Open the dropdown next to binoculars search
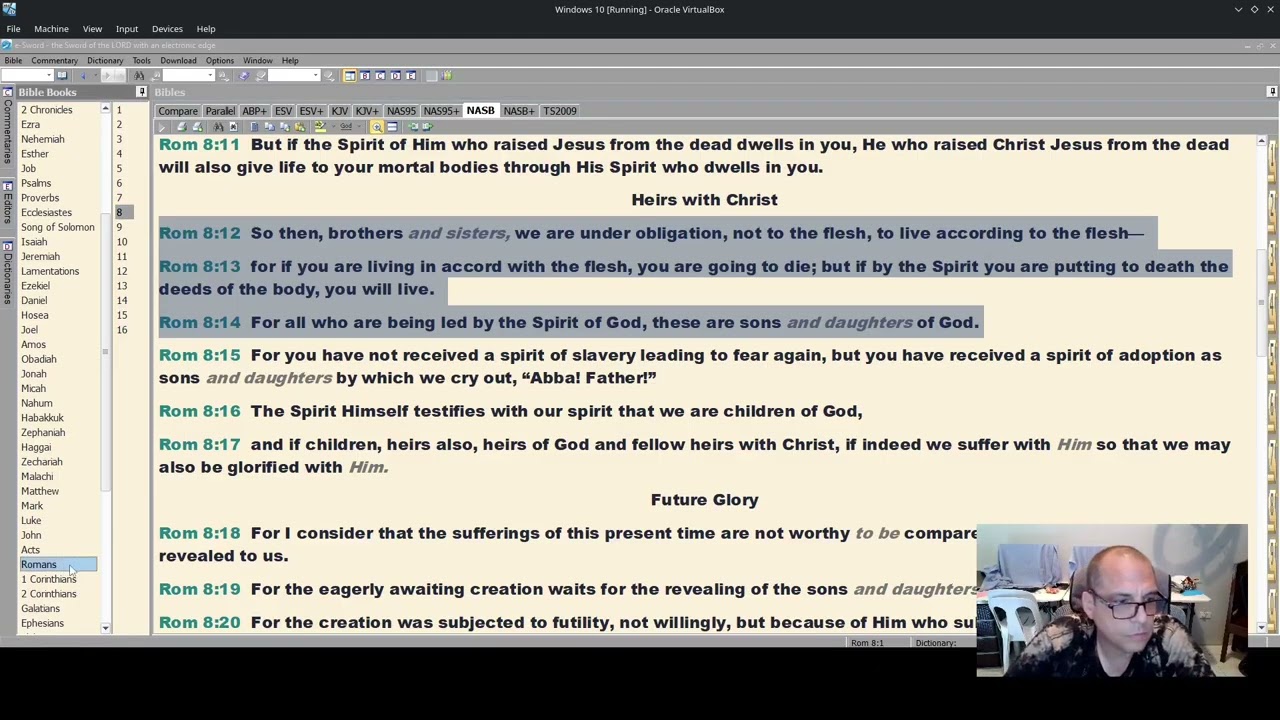Screen dimensions: 1280x720 [210, 75]
